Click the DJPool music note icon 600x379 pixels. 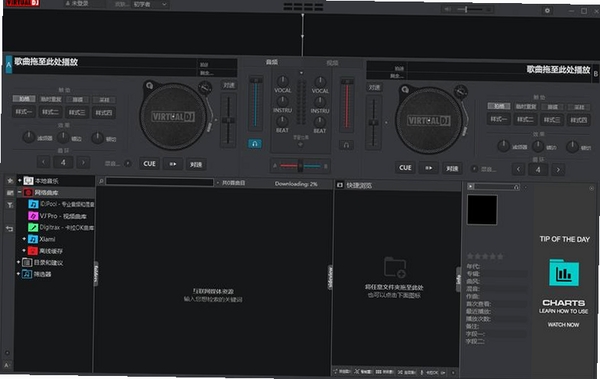click(x=33, y=204)
